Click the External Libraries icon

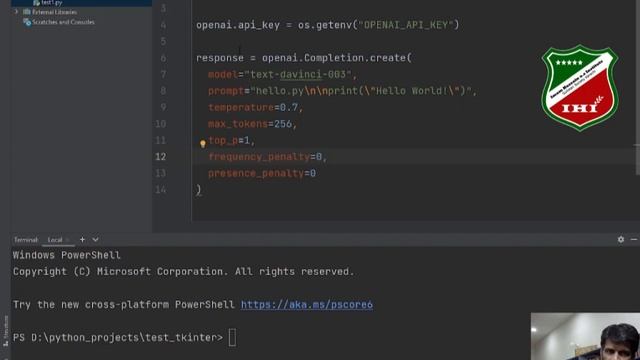(x=27, y=12)
